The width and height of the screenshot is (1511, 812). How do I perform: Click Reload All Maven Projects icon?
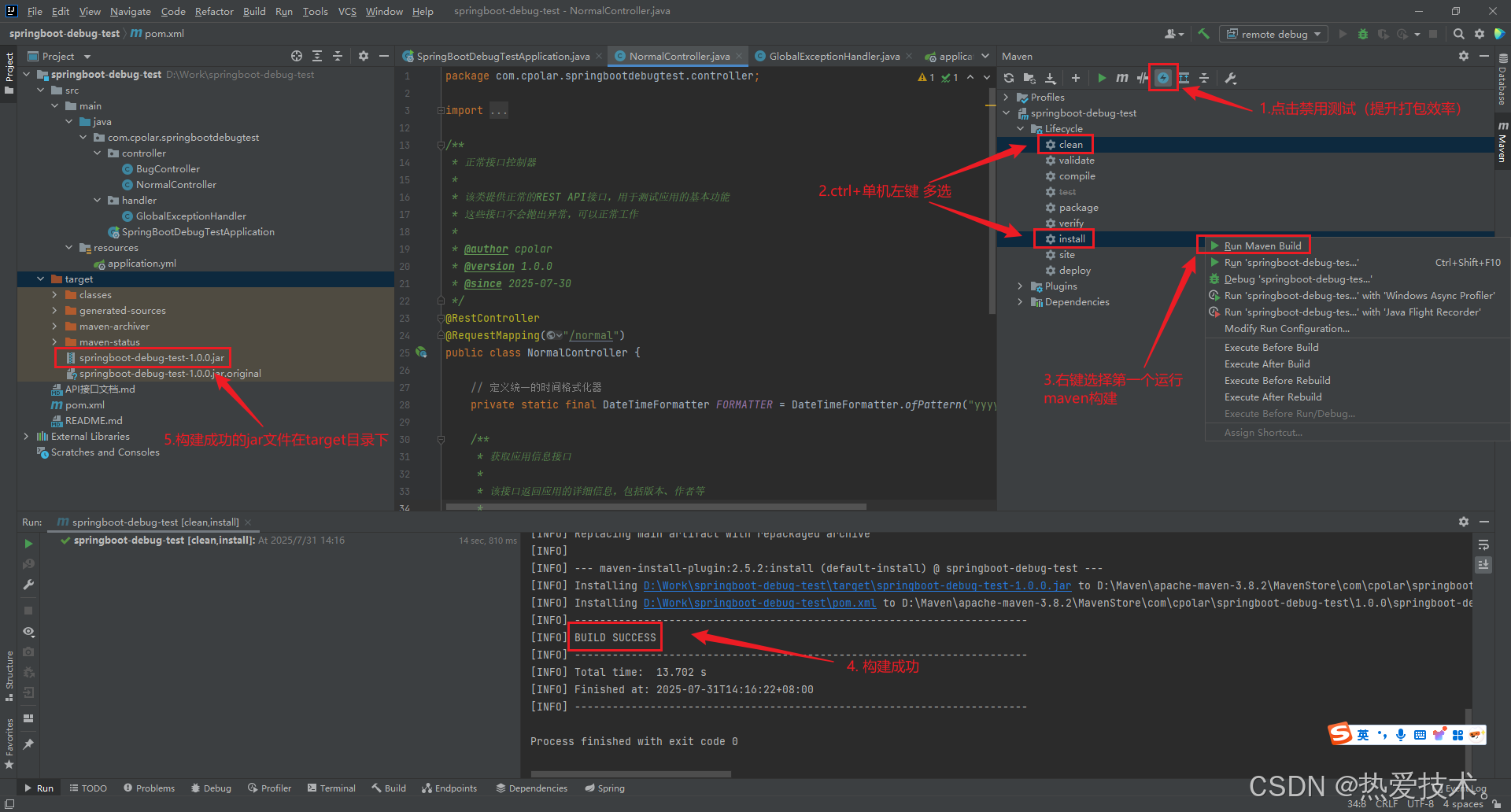1009,78
